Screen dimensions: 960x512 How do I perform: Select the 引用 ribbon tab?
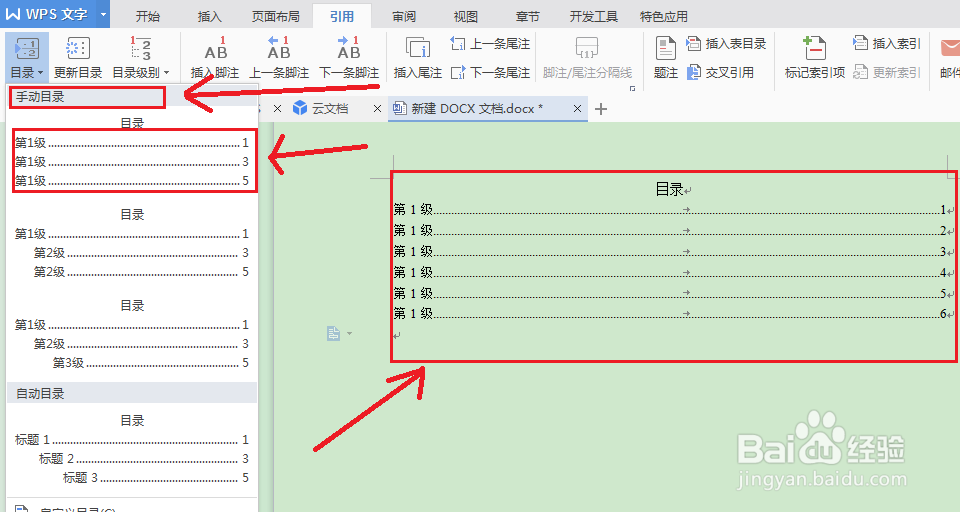[x=342, y=17]
